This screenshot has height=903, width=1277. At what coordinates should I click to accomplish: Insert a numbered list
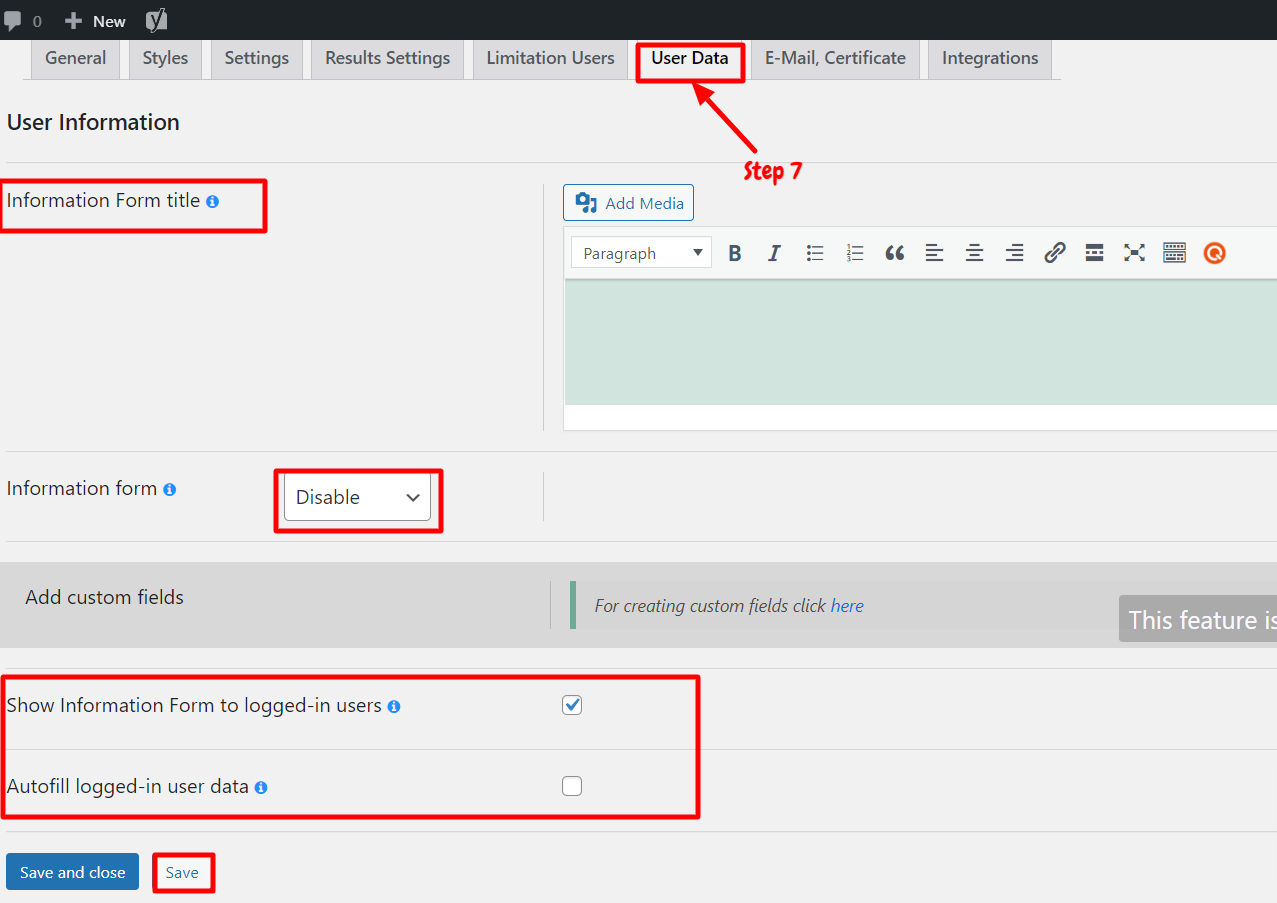tap(855, 253)
